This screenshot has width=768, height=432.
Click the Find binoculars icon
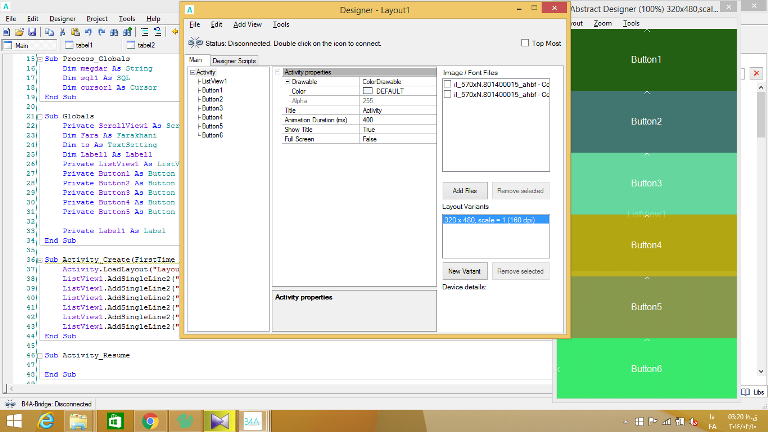click(114, 32)
